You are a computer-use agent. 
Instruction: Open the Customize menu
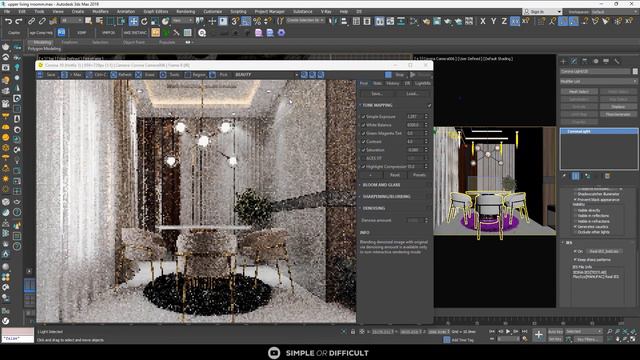[212, 11]
